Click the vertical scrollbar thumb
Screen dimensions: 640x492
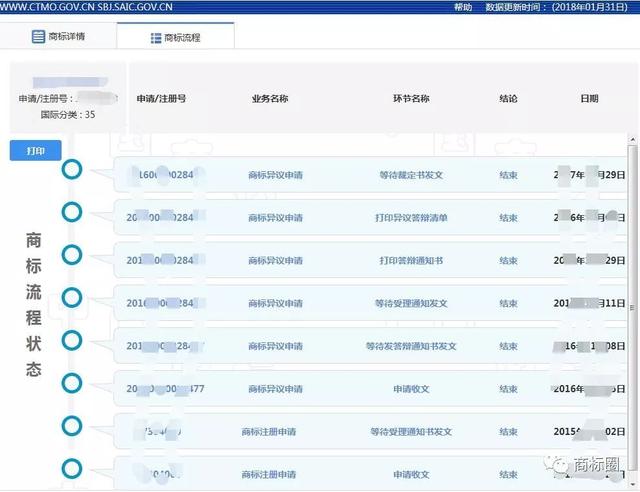(x=633, y=307)
